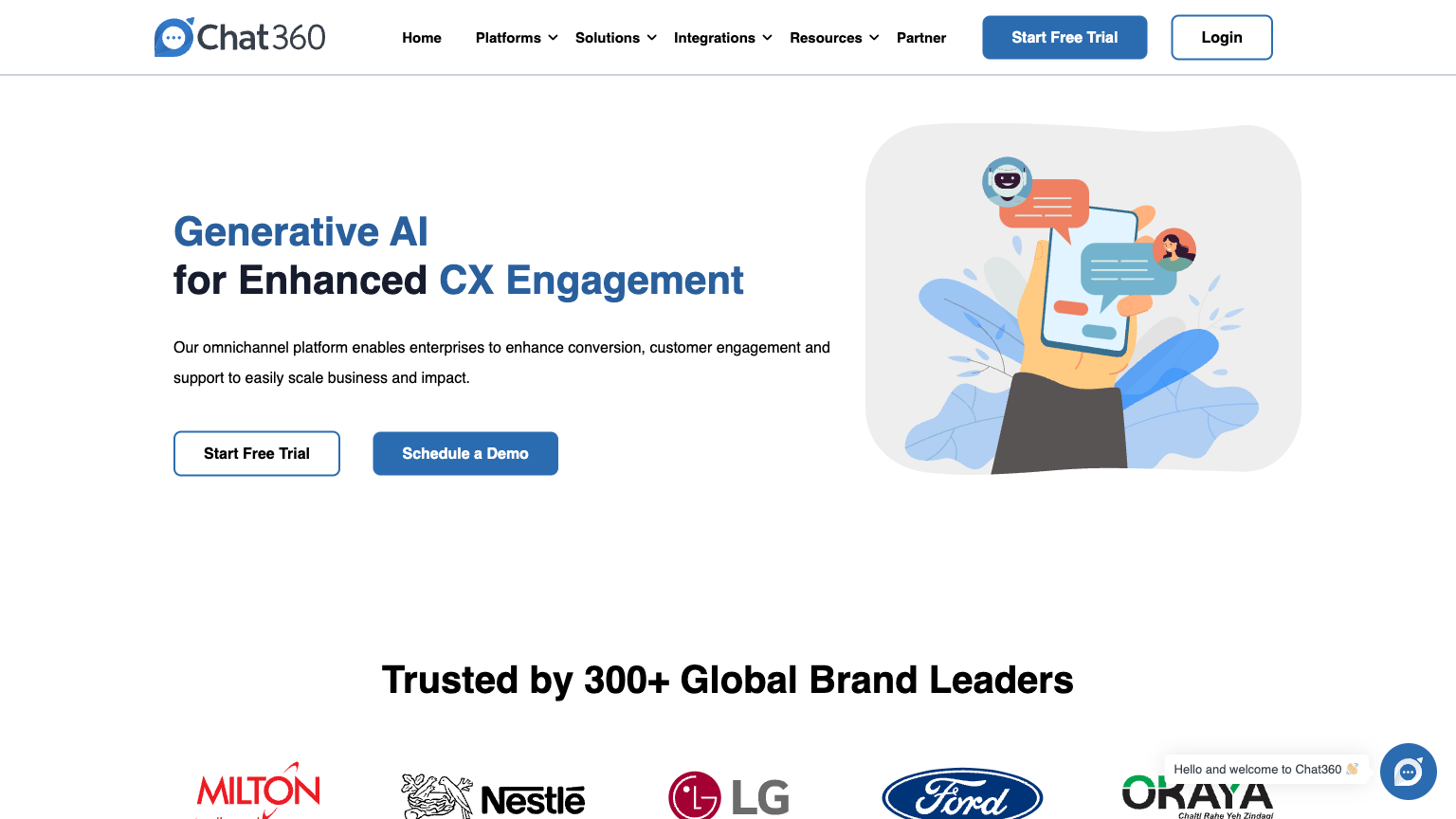The image size is (1456, 819).
Task: Click the woman avatar in hero illustration
Action: 1174,249
